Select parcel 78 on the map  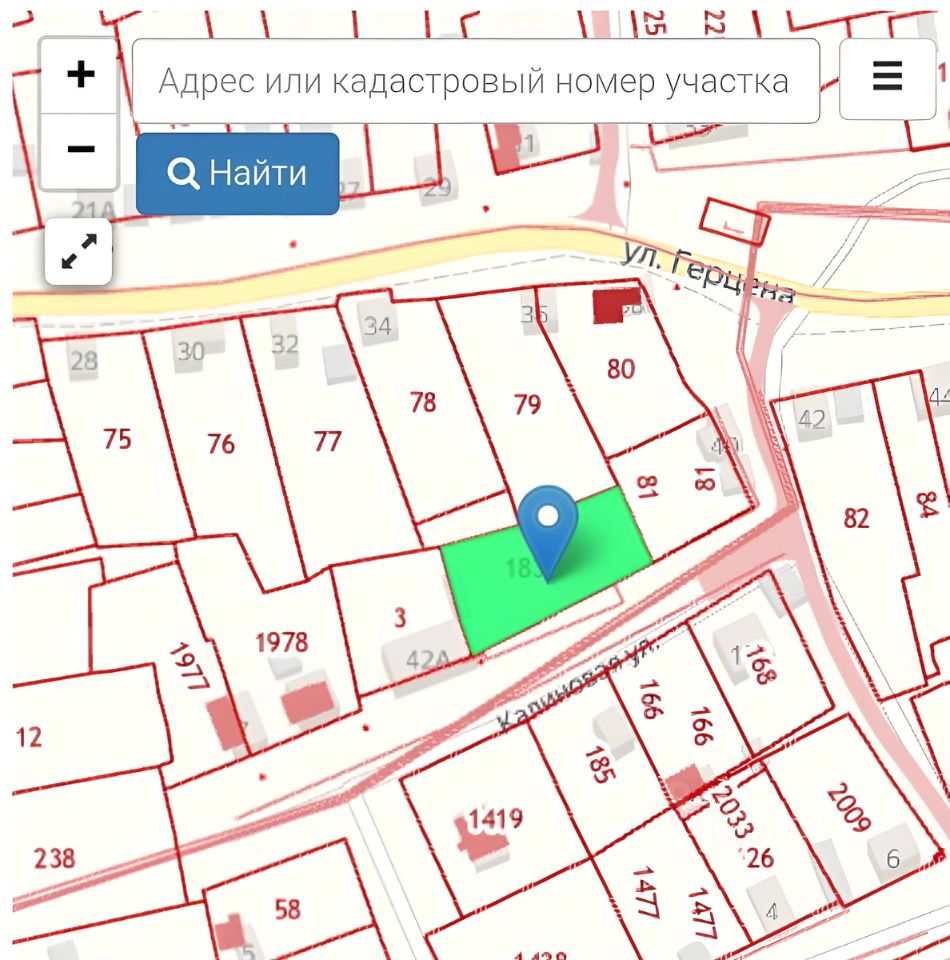pyautogui.click(x=423, y=402)
